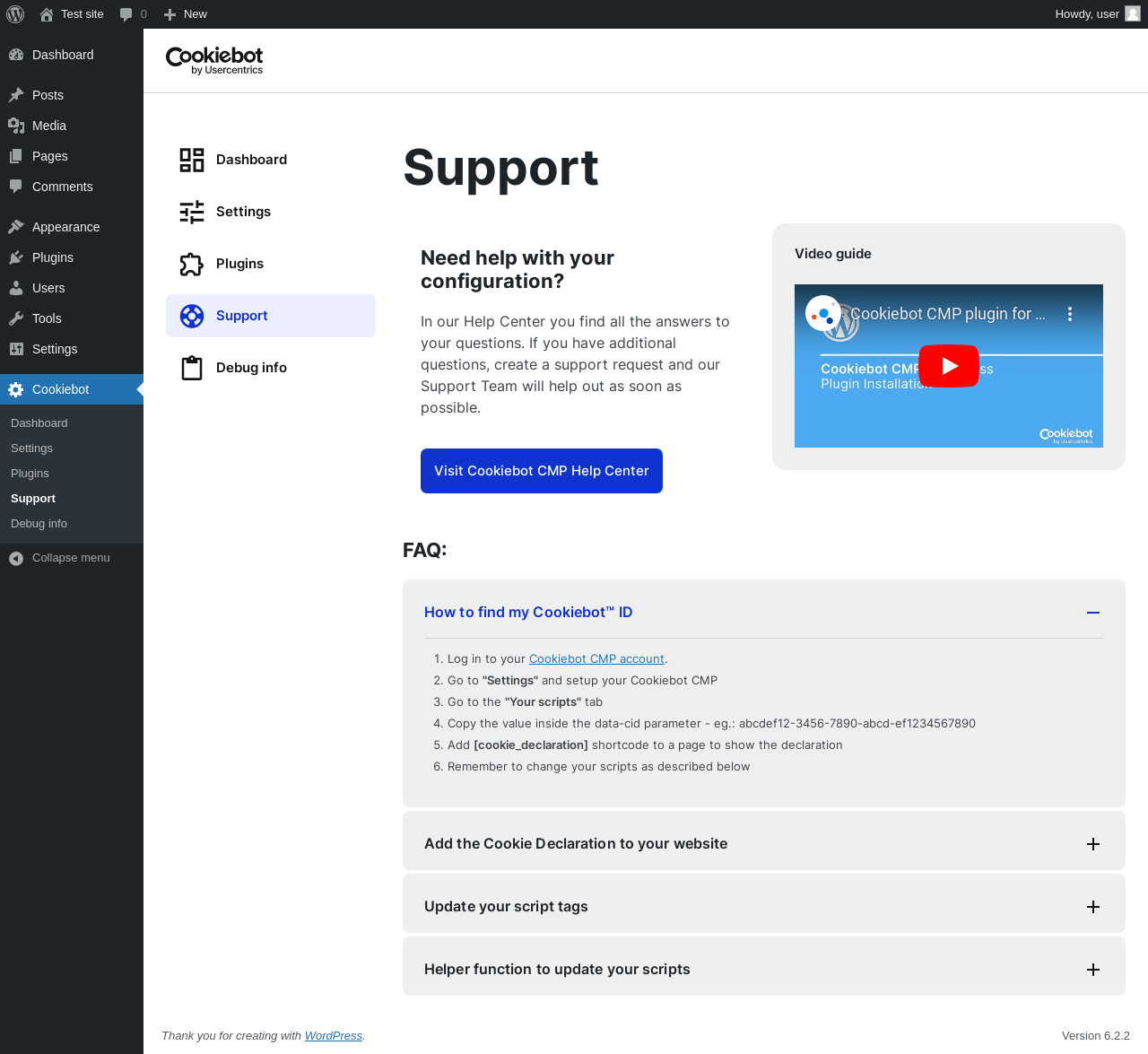Open the Appearance menu item
Image resolution: width=1148 pixels, height=1054 pixels.
pyautogui.click(x=72, y=227)
